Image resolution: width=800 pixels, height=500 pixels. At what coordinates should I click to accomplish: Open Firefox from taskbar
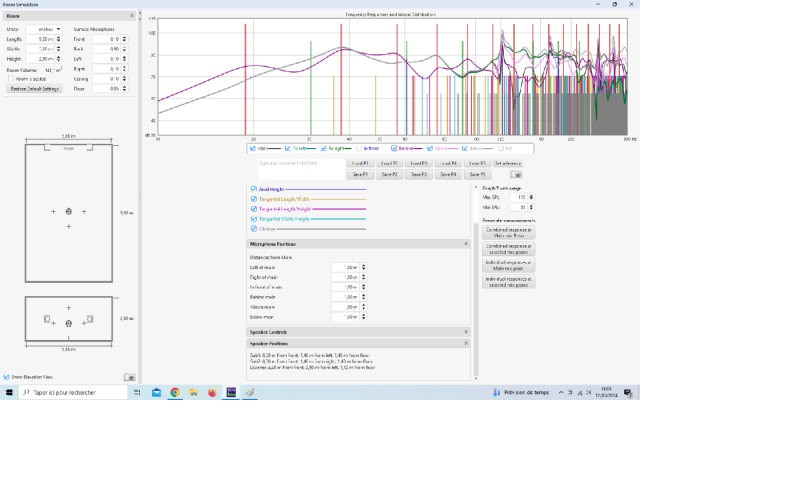pos(212,392)
